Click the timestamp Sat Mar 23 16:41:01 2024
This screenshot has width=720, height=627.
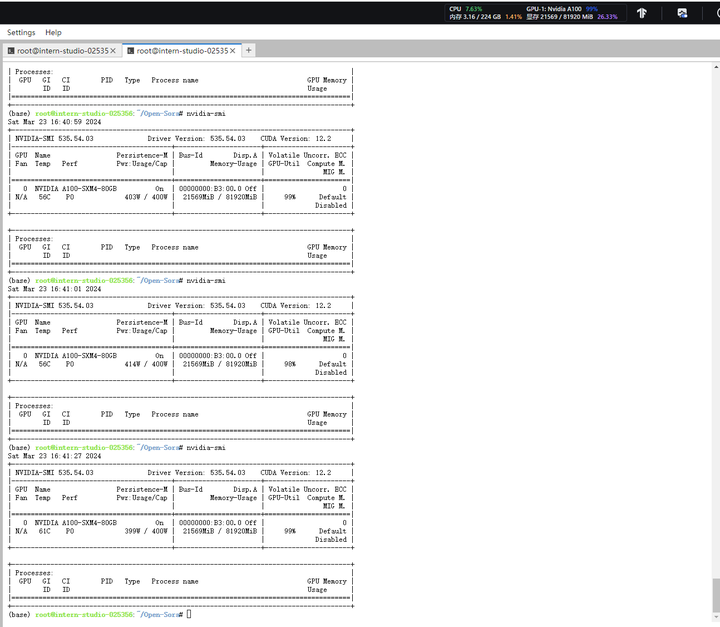click(x=54, y=289)
